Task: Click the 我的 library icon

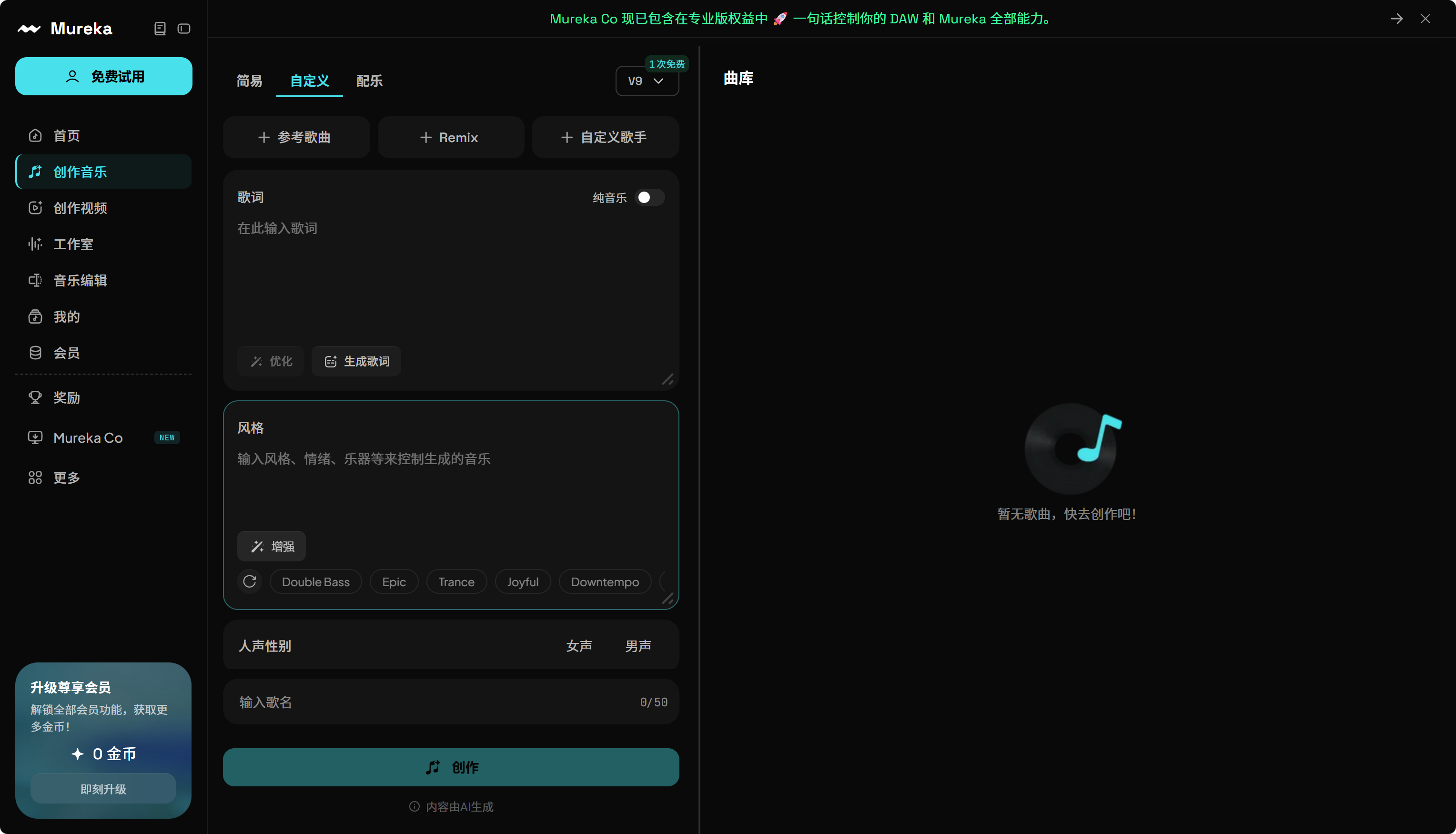Action: pyautogui.click(x=36, y=317)
